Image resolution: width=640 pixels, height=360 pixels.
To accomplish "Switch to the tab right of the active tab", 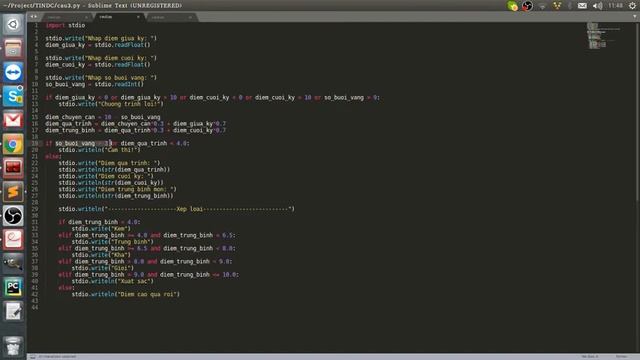I will coord(171,17).
